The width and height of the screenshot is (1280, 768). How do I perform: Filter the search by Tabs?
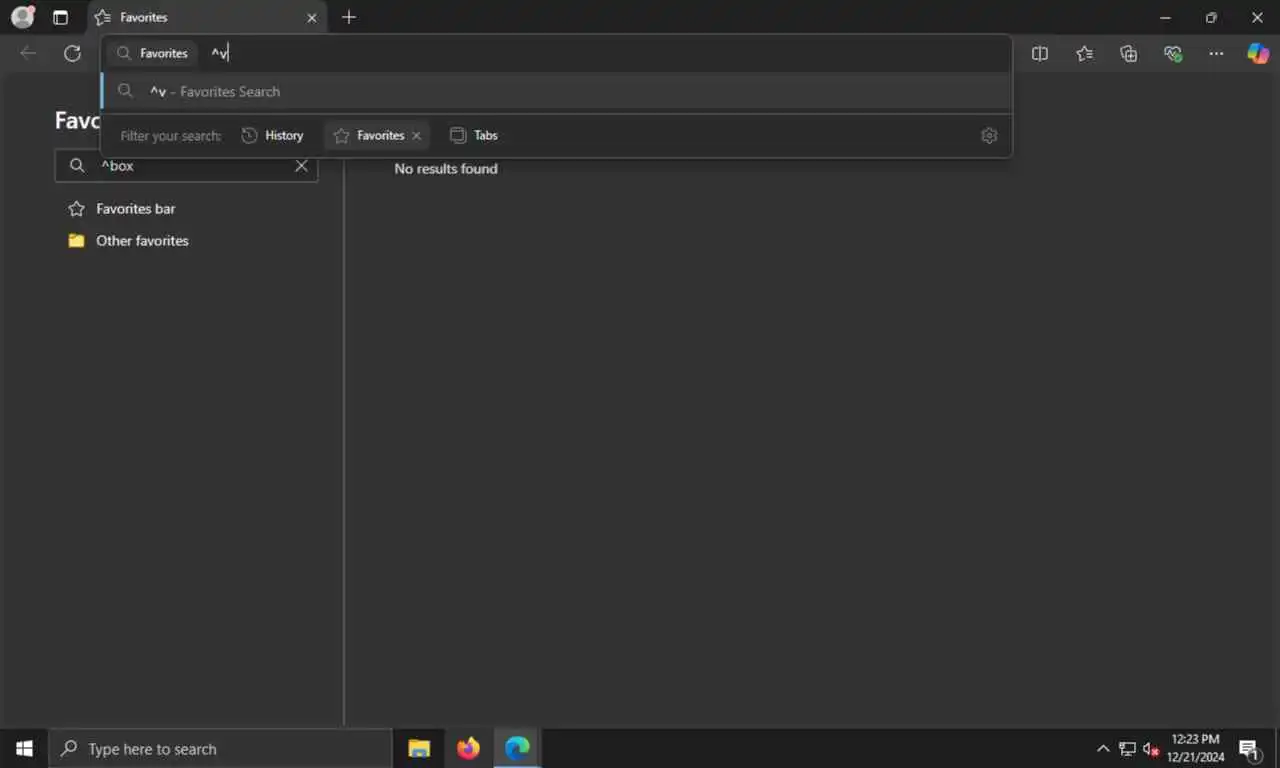coord(474,135)
